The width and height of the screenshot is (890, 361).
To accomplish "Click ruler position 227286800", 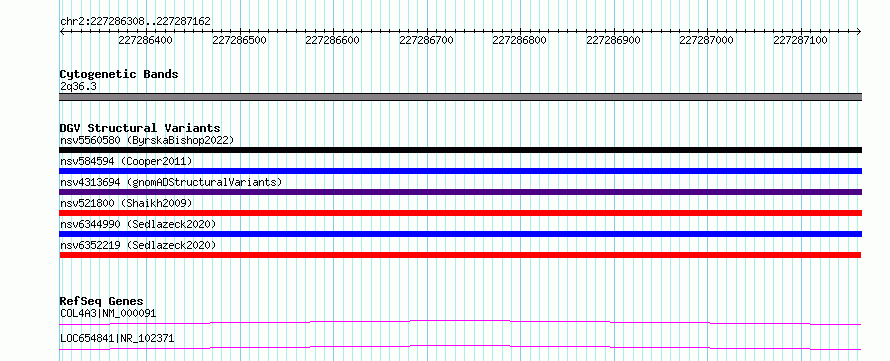I will coord(520,40).
